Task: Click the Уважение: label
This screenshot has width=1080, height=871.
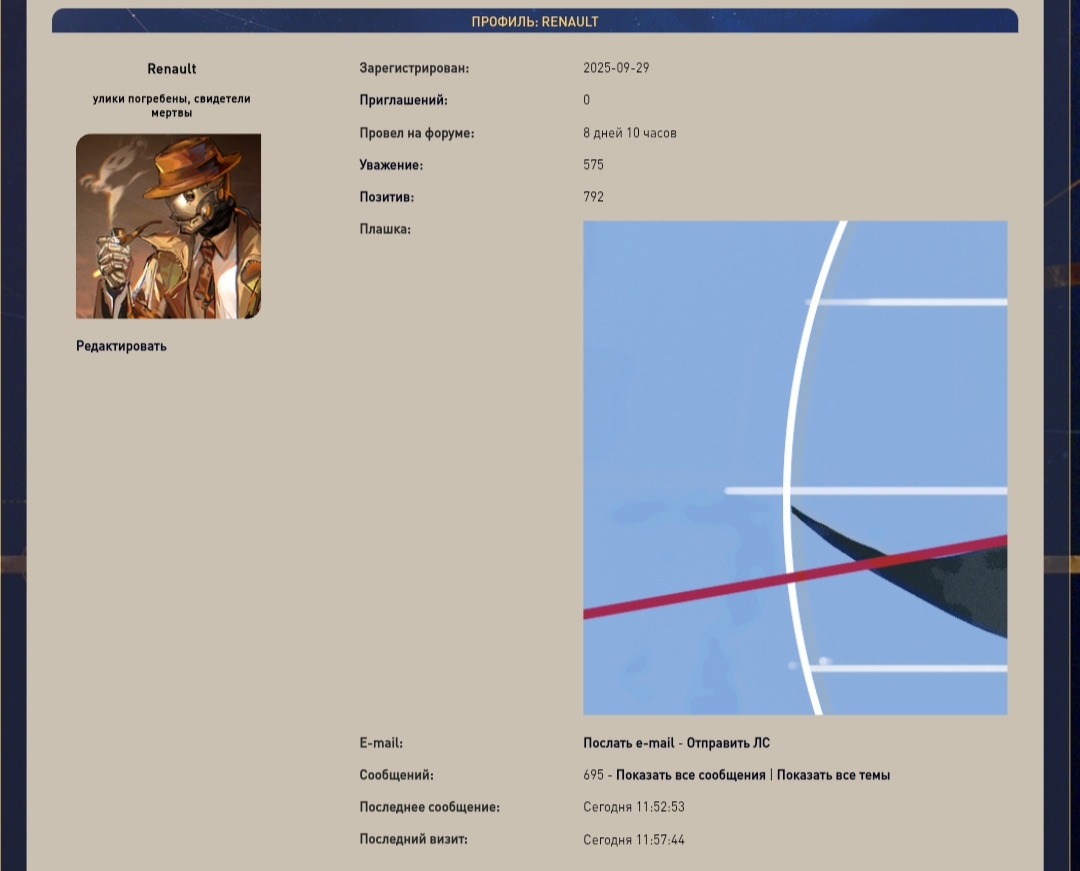Action: [391, 165]
